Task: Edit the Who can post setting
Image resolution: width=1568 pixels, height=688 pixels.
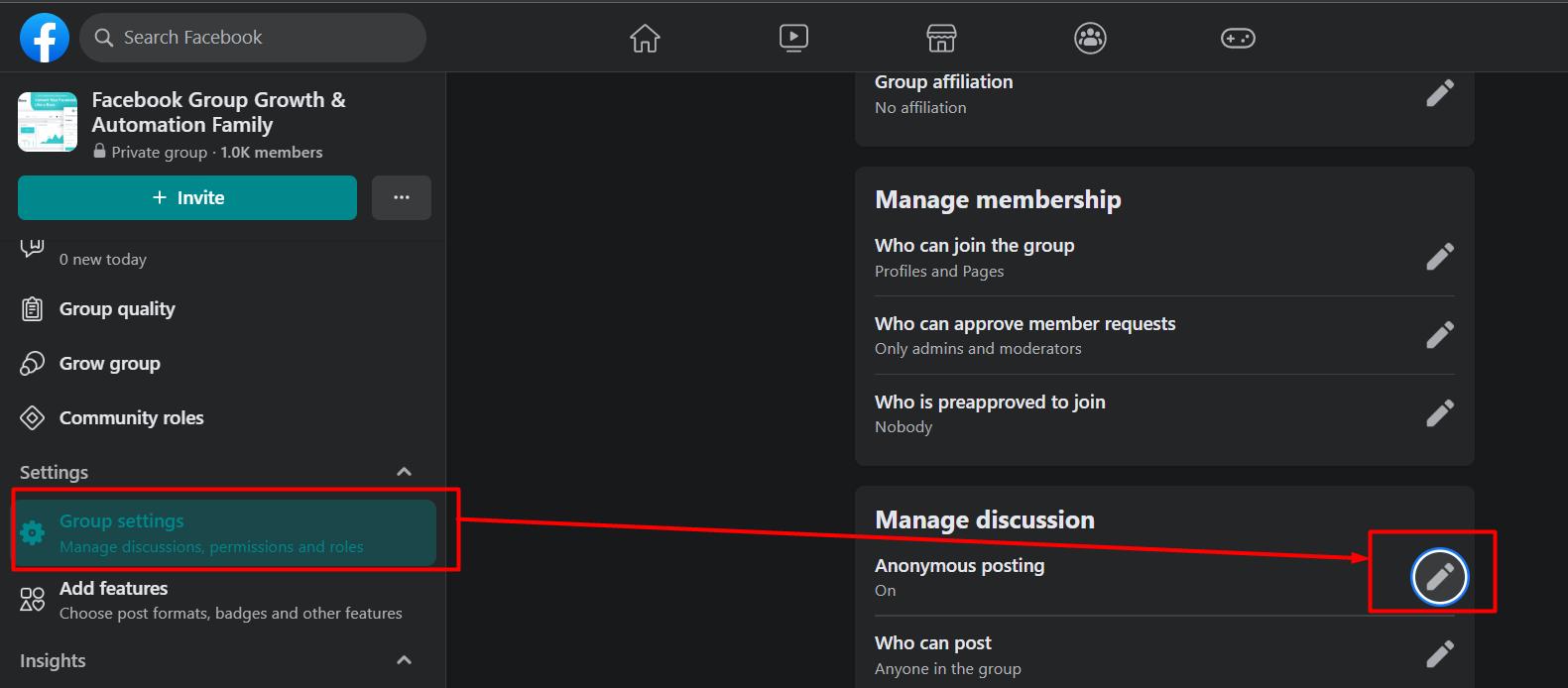Action: click(1440, 654)
